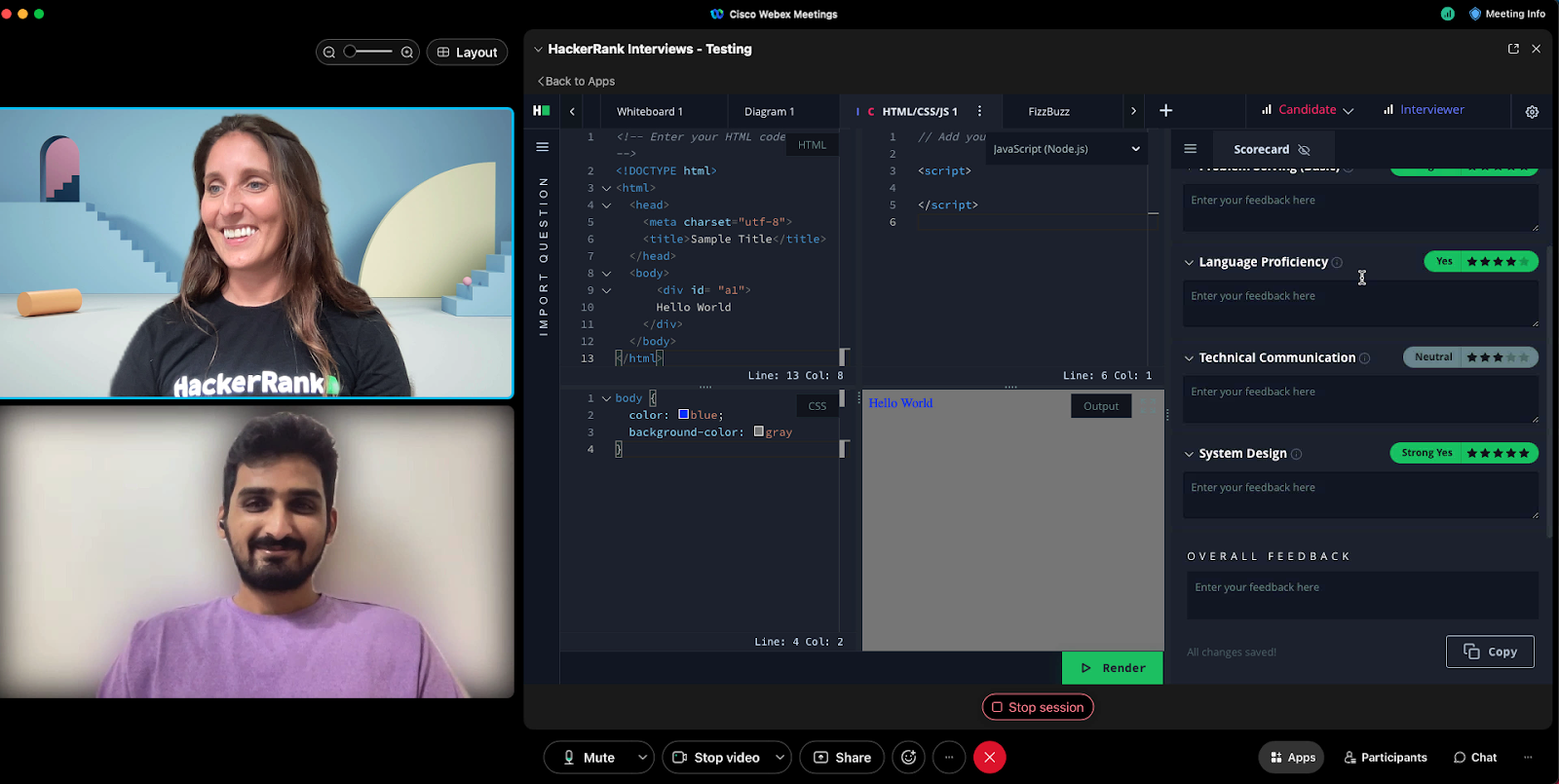Adjust the video zoom slider
Image resolution: width=1559 pixels, height=784 pixels.
367,52
